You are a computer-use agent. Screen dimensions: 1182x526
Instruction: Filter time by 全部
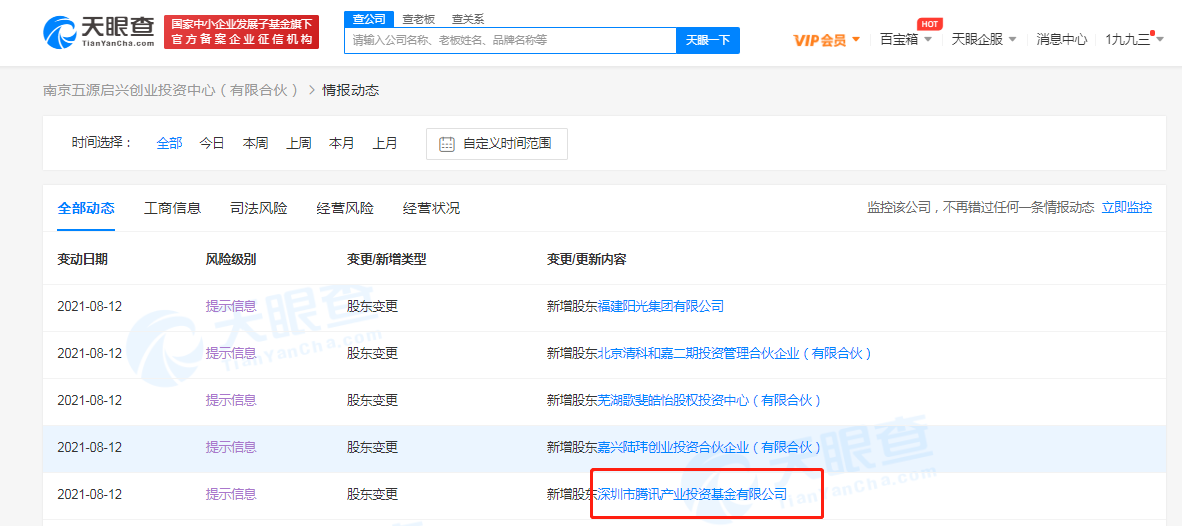click(170, 143)
